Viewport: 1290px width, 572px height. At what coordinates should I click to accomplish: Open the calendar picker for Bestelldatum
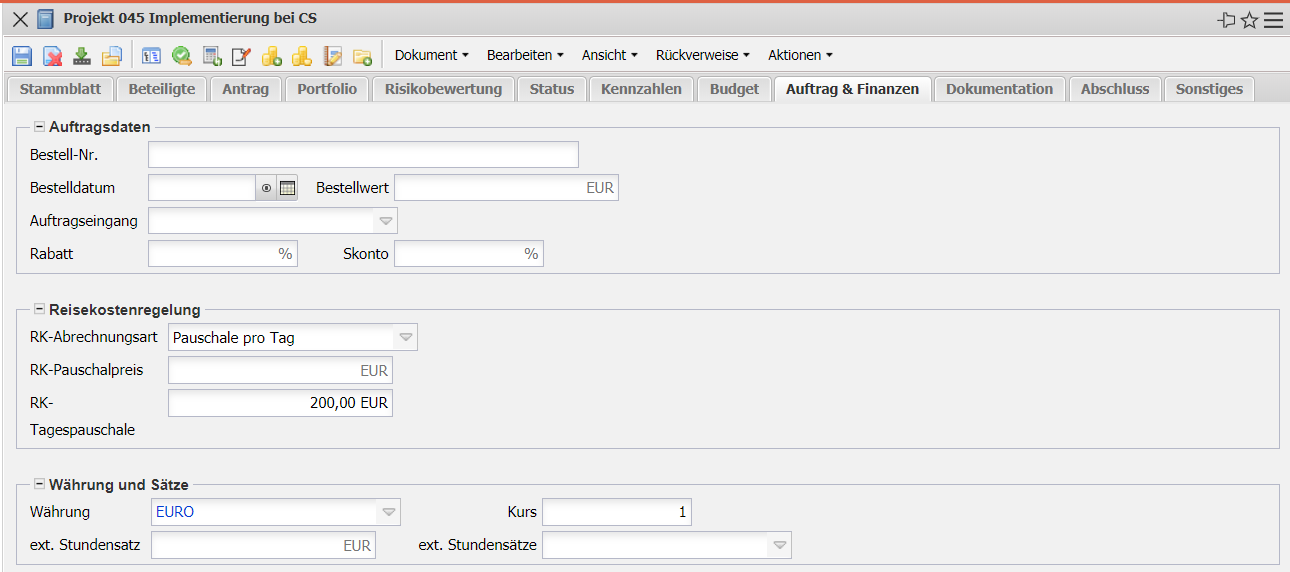click(287, 188)
